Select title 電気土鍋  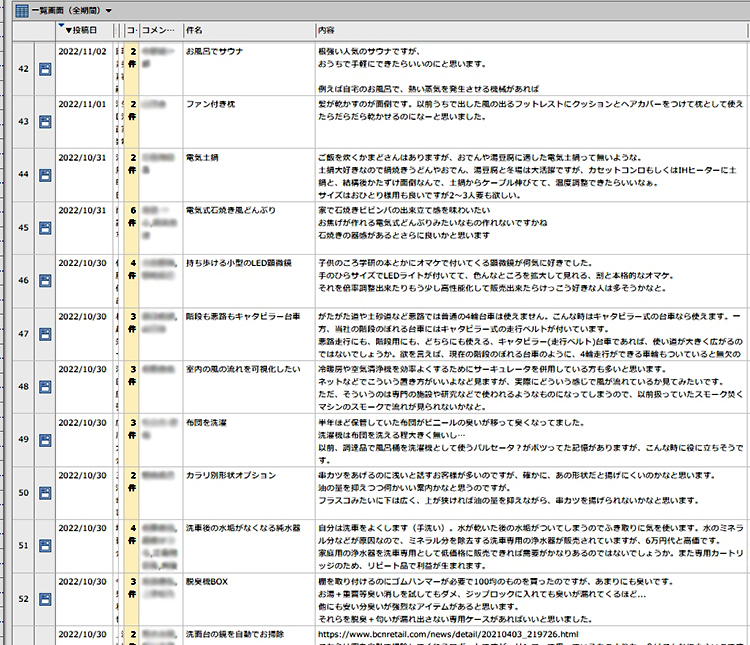(202, 158)
